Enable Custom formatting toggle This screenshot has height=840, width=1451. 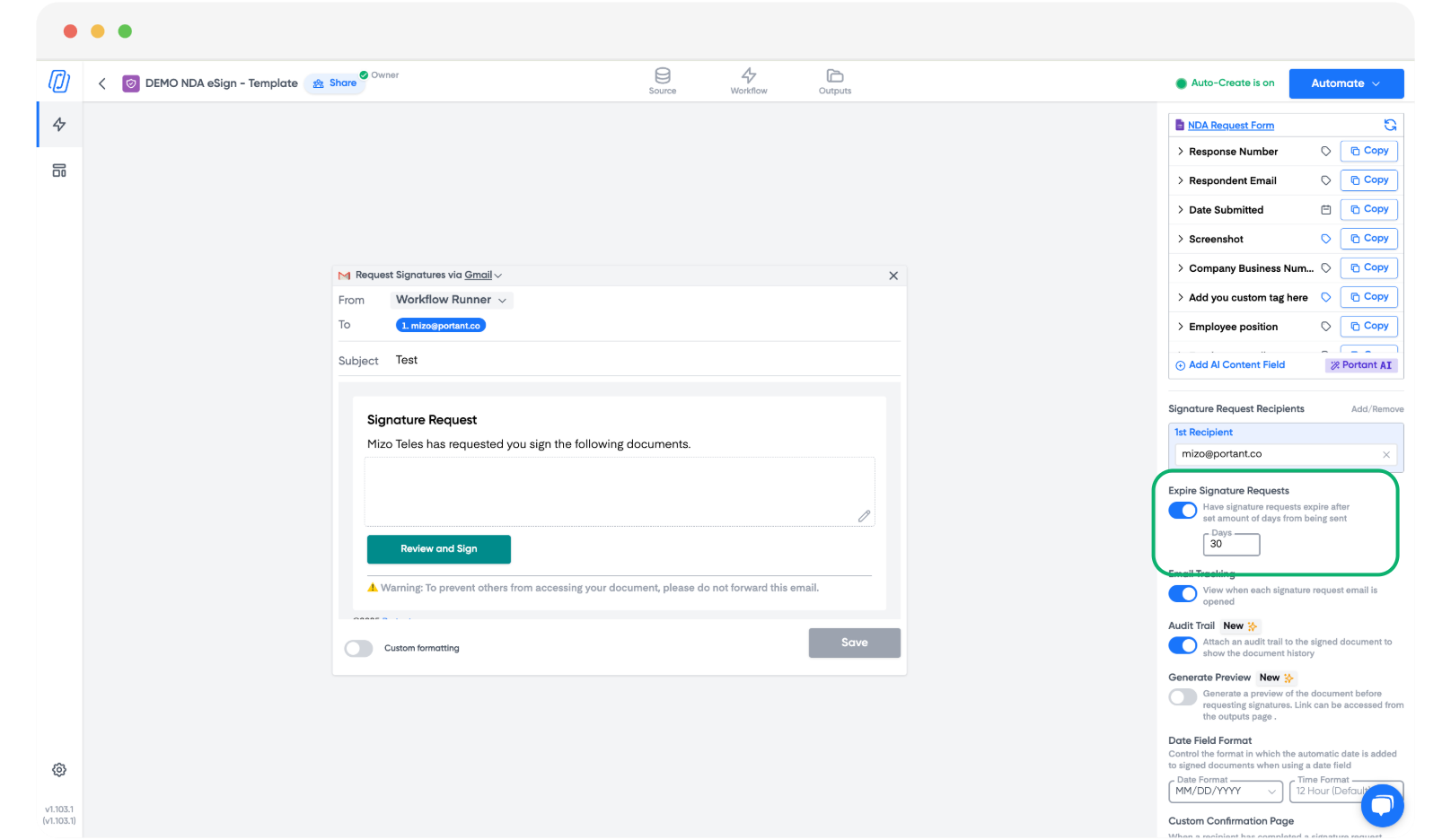tap(358, 648)
